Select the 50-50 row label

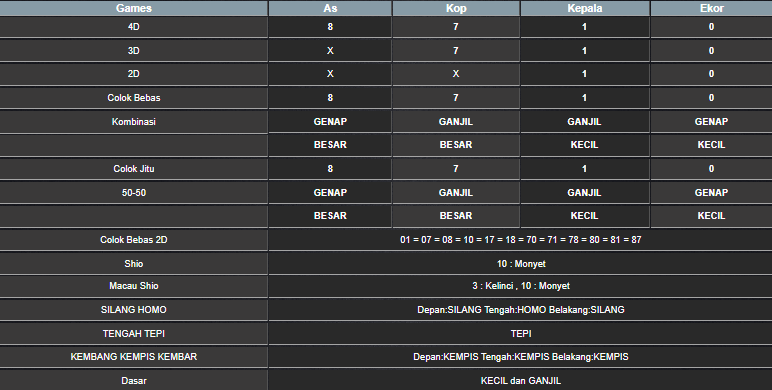tap(134, 193)
